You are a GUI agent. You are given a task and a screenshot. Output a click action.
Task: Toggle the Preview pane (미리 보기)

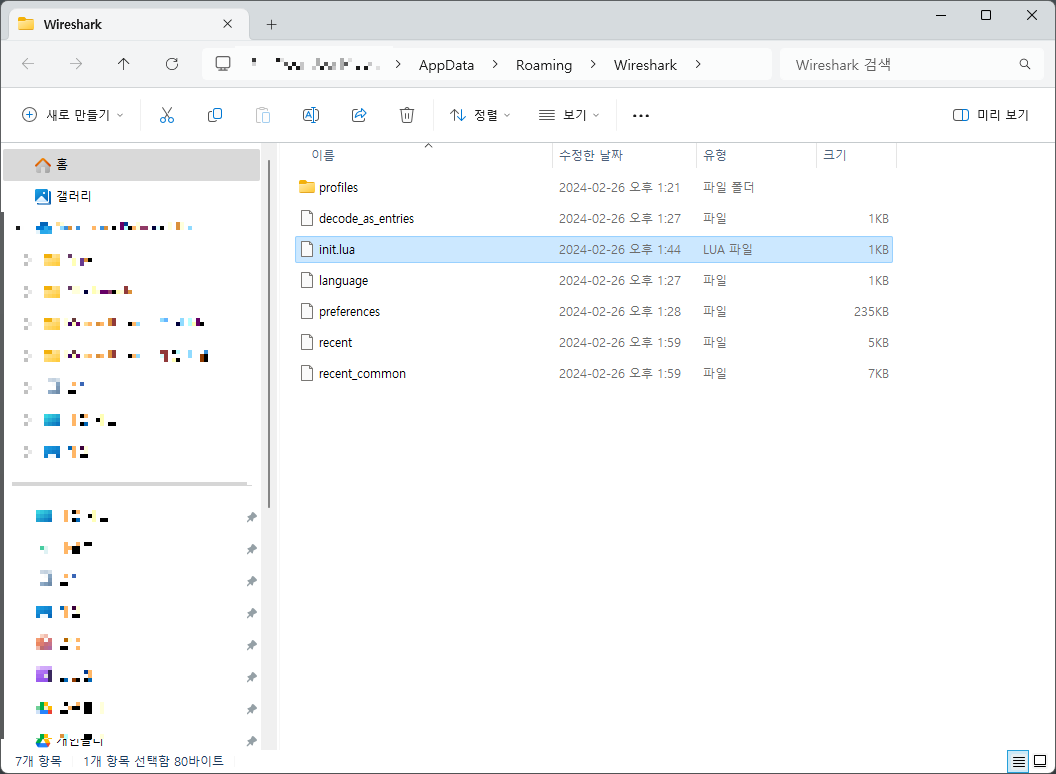click(991, 115)
